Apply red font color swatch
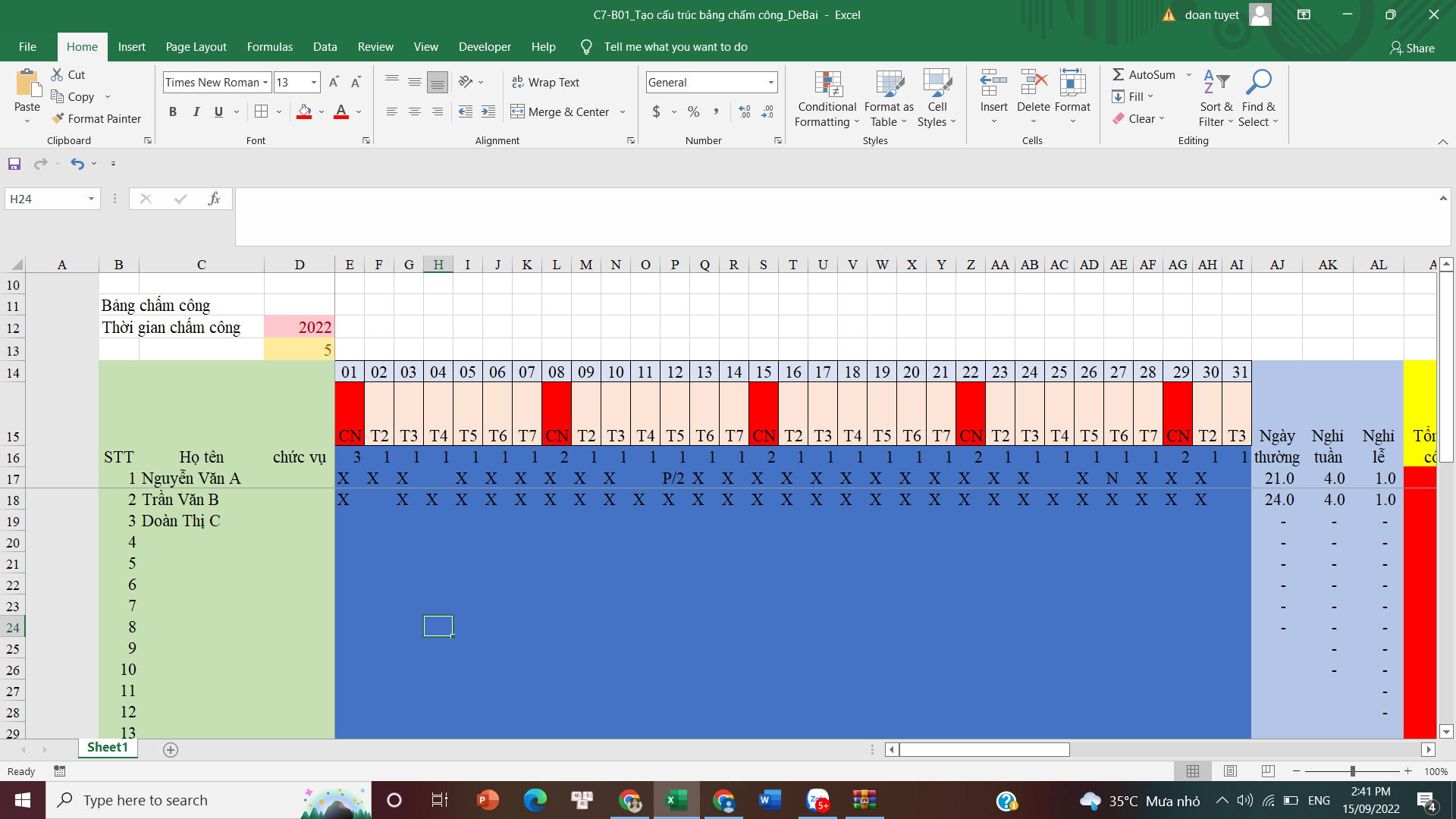1456x819 pixels. 341,111
